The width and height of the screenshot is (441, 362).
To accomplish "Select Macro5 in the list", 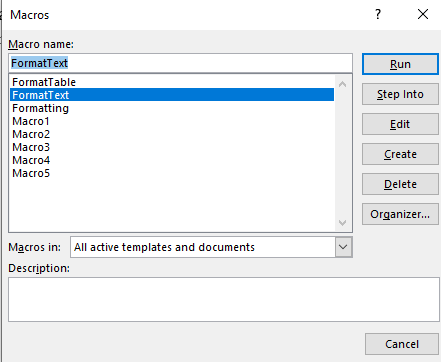I will pyautogui.click(x=172, y=173).
